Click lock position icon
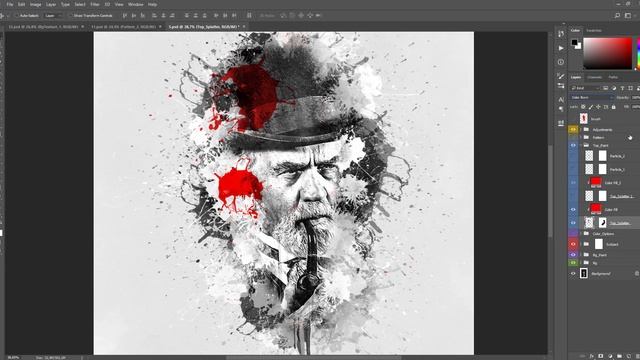This screenshot has height=360, width=640. pos(598,107)
